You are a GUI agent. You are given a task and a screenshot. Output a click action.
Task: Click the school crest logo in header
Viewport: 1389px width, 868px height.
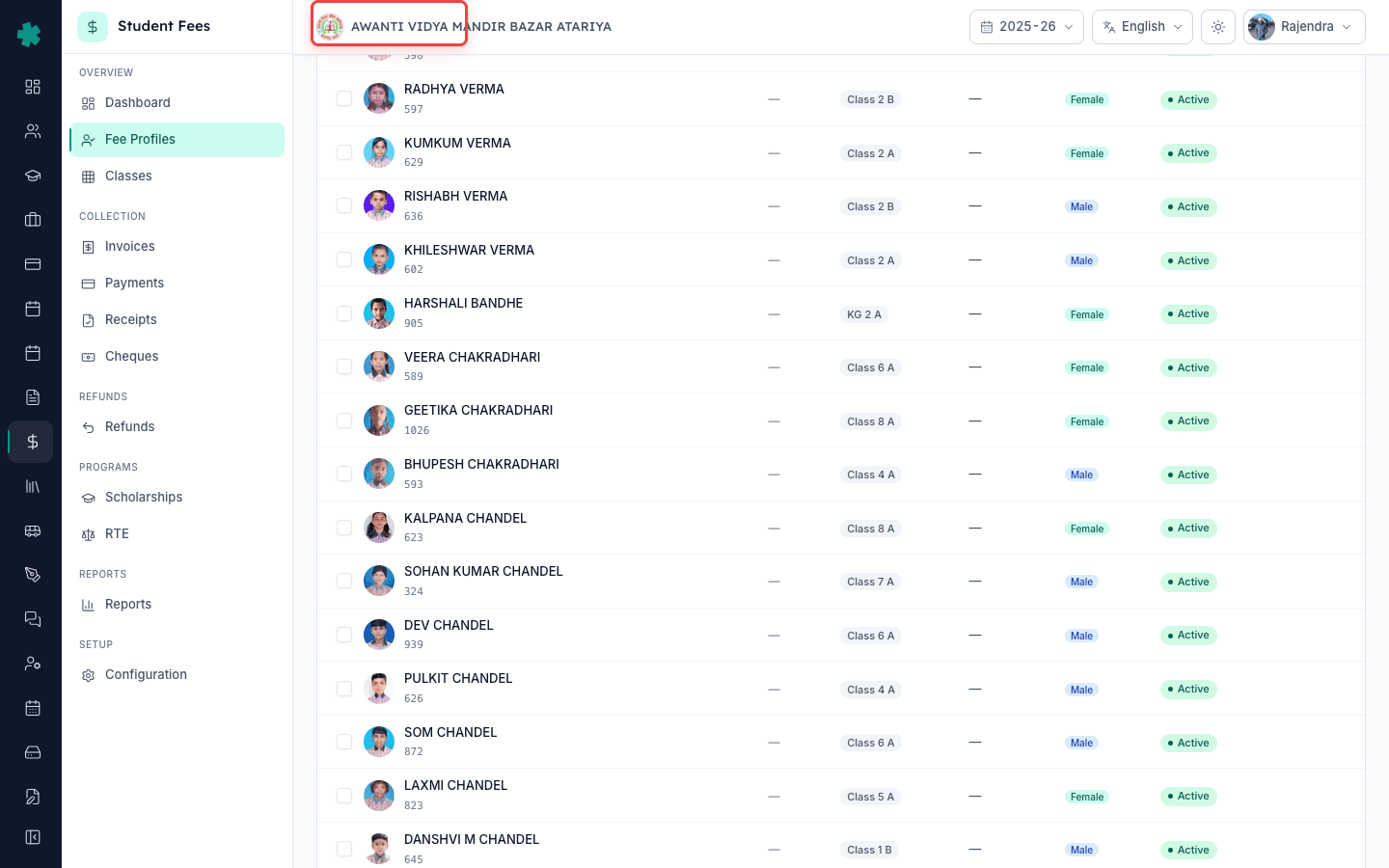click(x=330, y=27)
